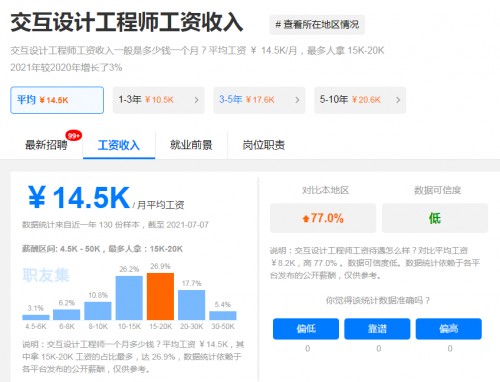500x382 pixels.
Task: Click the 对比本地区 label
Action: [x=325, y=190]
